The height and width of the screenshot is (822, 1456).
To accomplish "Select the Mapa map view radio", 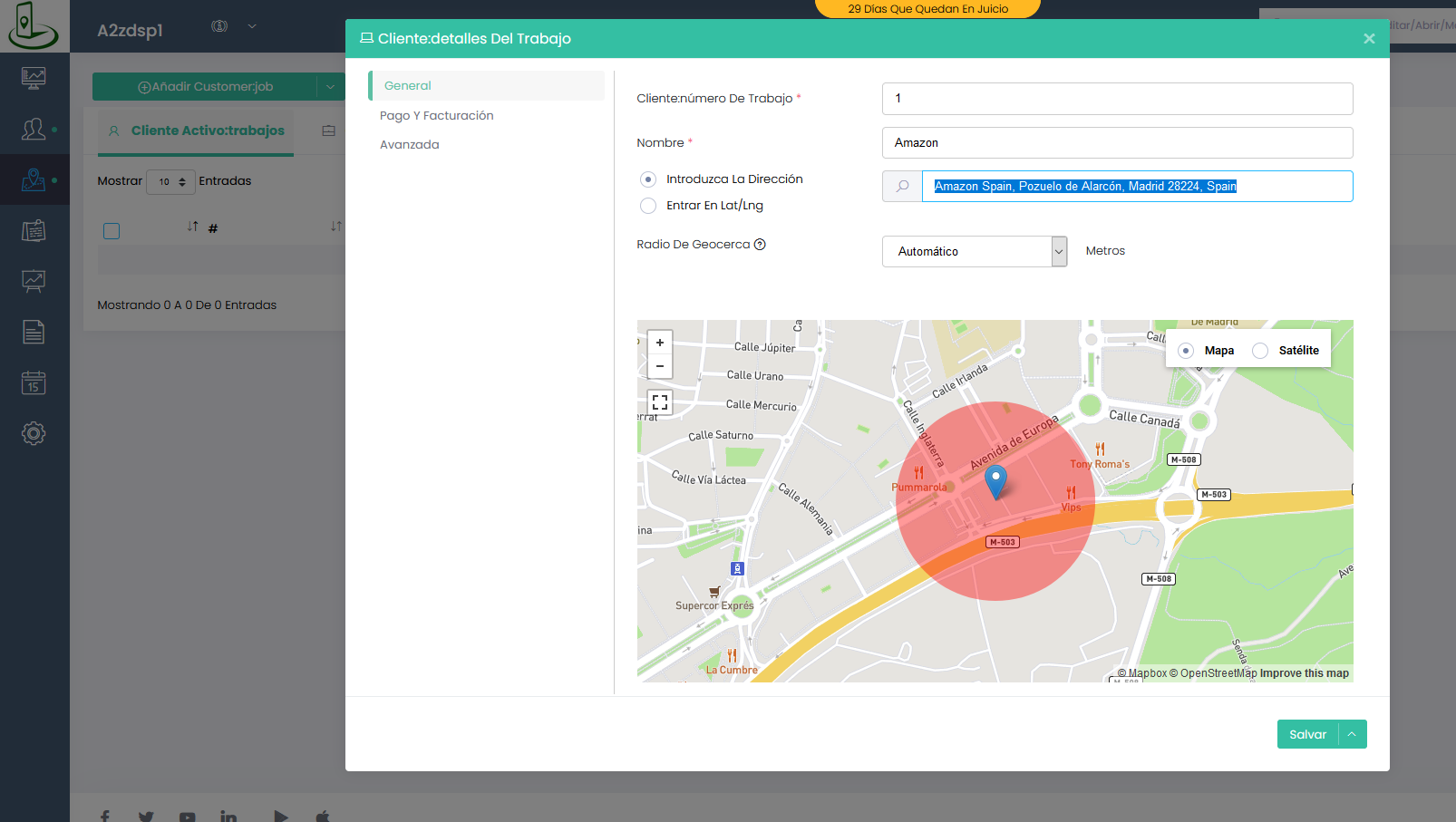I will tap(1186, 351).
